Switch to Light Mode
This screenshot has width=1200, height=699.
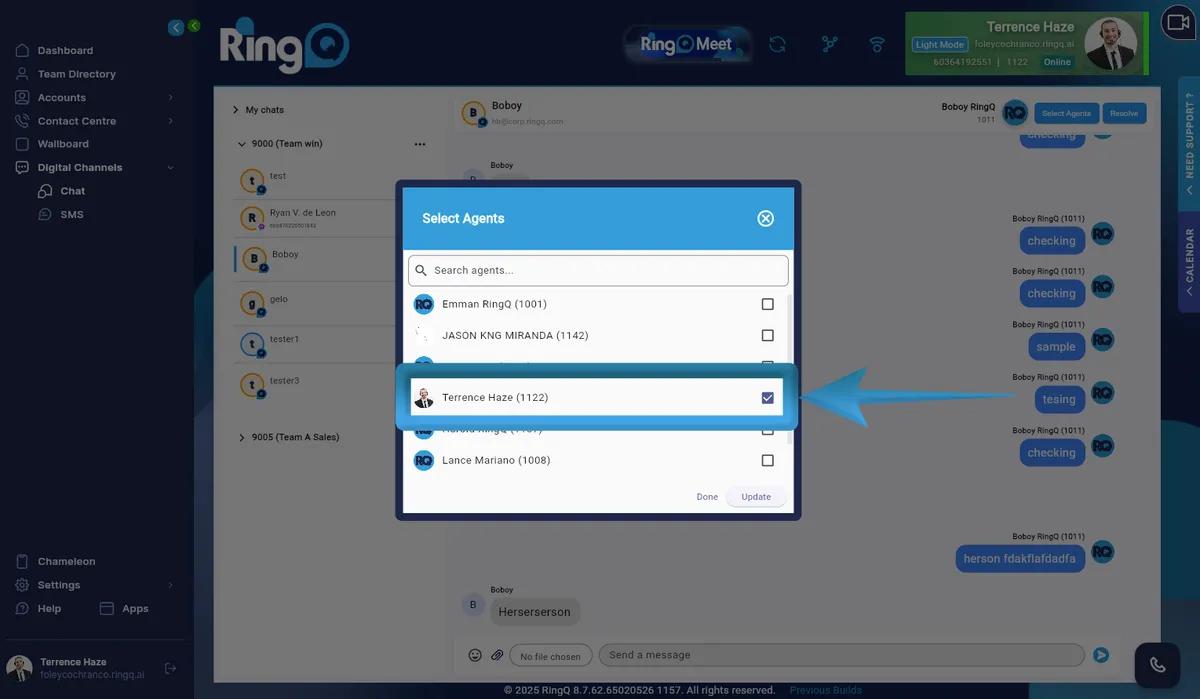[940, 45]
